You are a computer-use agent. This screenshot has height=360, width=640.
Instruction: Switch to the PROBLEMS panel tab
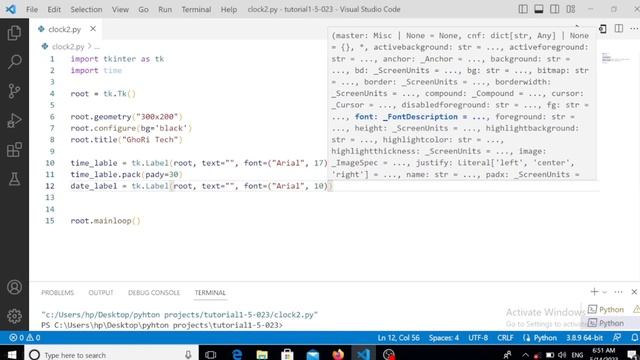coord(58,293)
